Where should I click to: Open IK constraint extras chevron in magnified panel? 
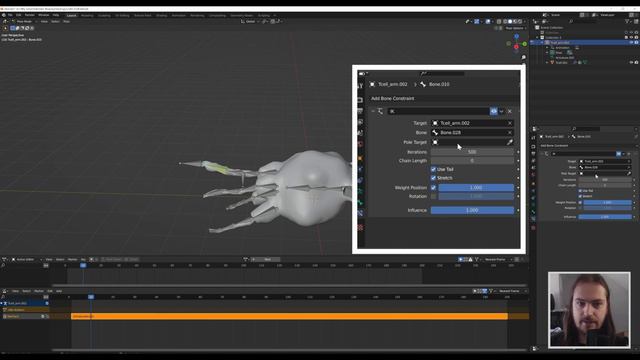tap(502, 111)
